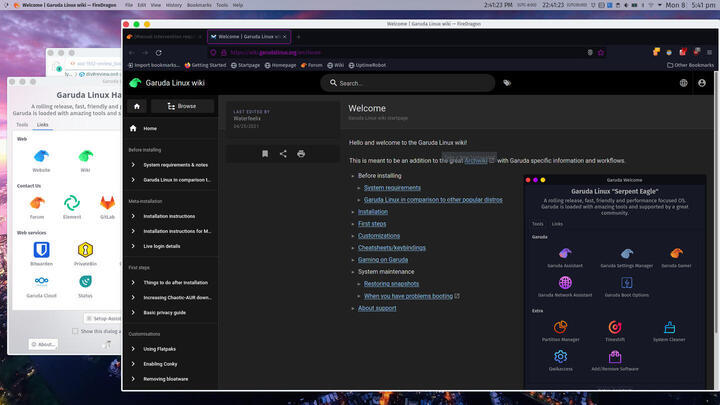
Task: Click the yellow extension icon in browser toolbar
Action: tap(657, 52)
